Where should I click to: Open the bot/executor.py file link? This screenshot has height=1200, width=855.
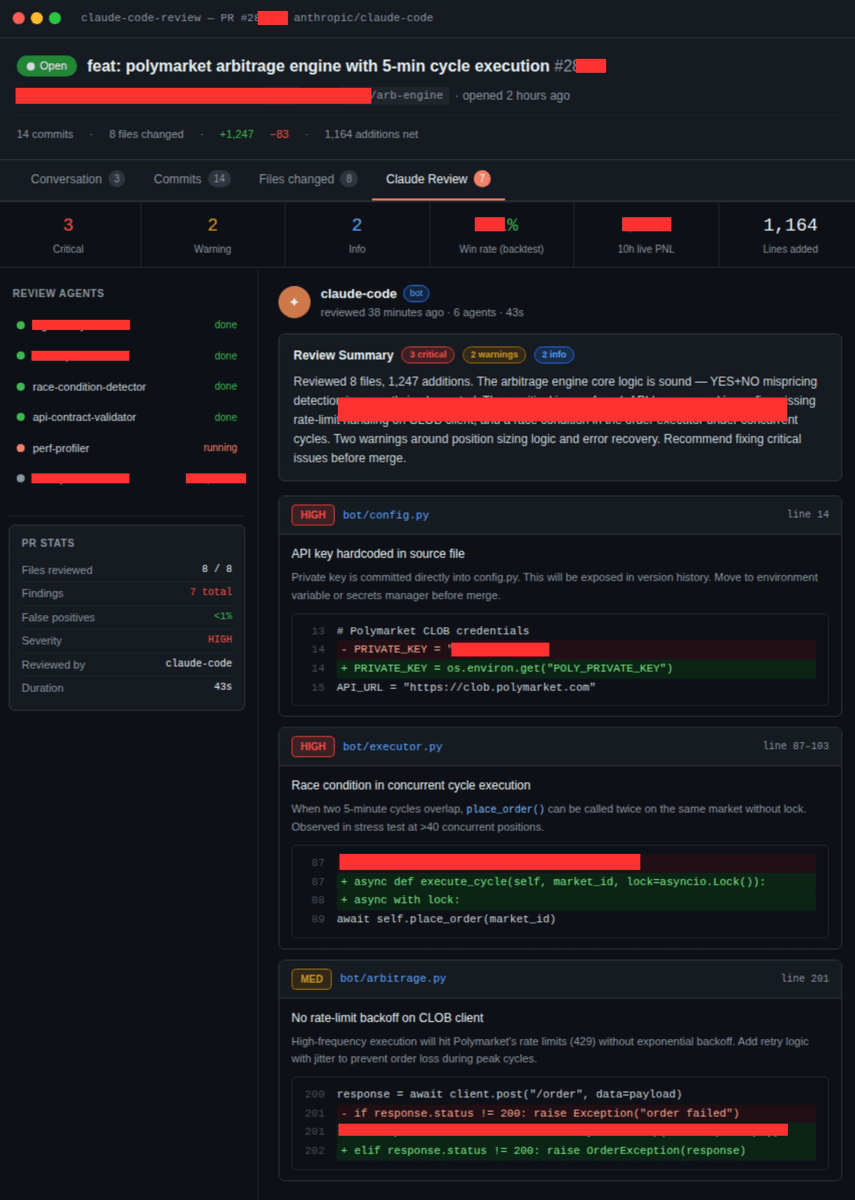point(393,746)
